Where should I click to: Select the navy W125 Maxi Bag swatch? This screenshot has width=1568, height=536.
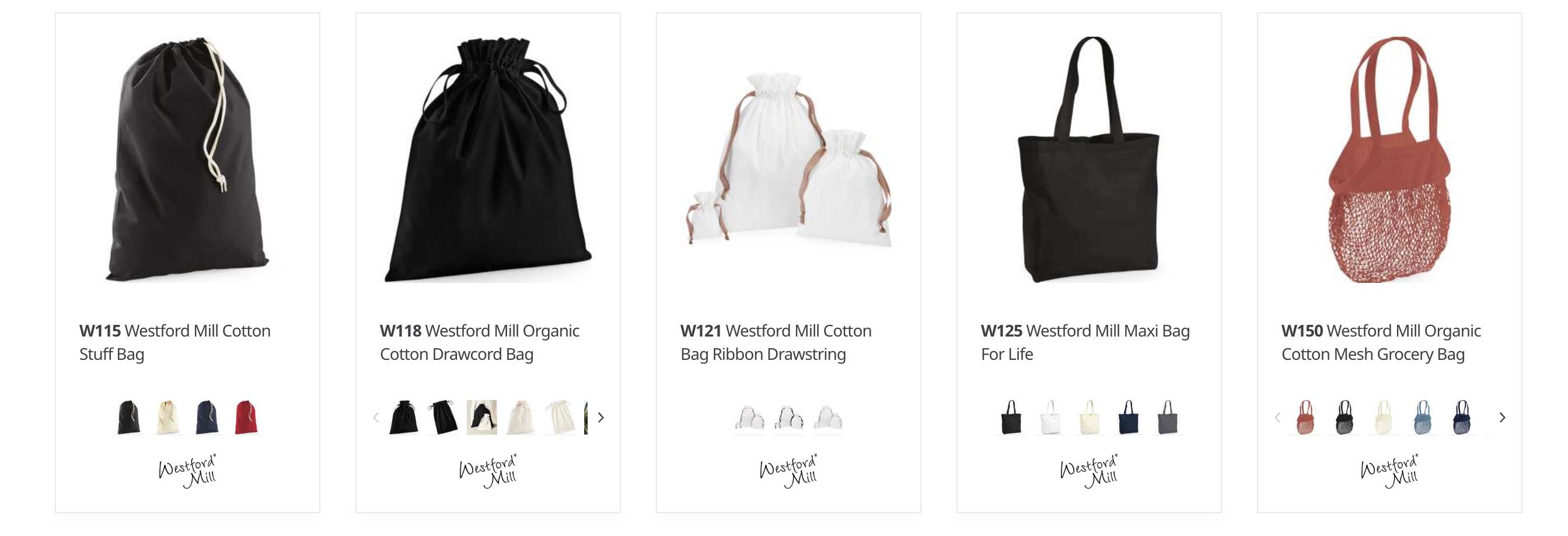pos(1129,418)
